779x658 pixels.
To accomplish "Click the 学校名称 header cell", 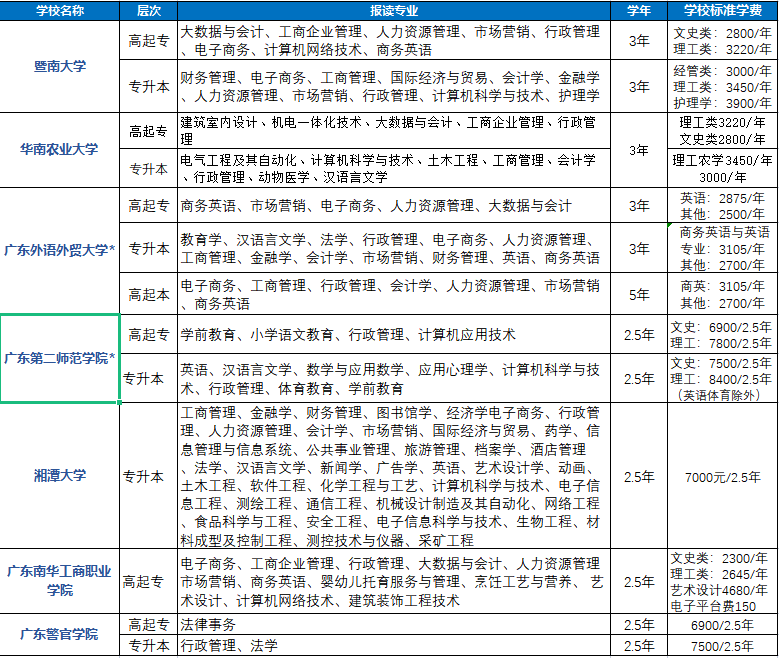I will click(x=60, y=10).
